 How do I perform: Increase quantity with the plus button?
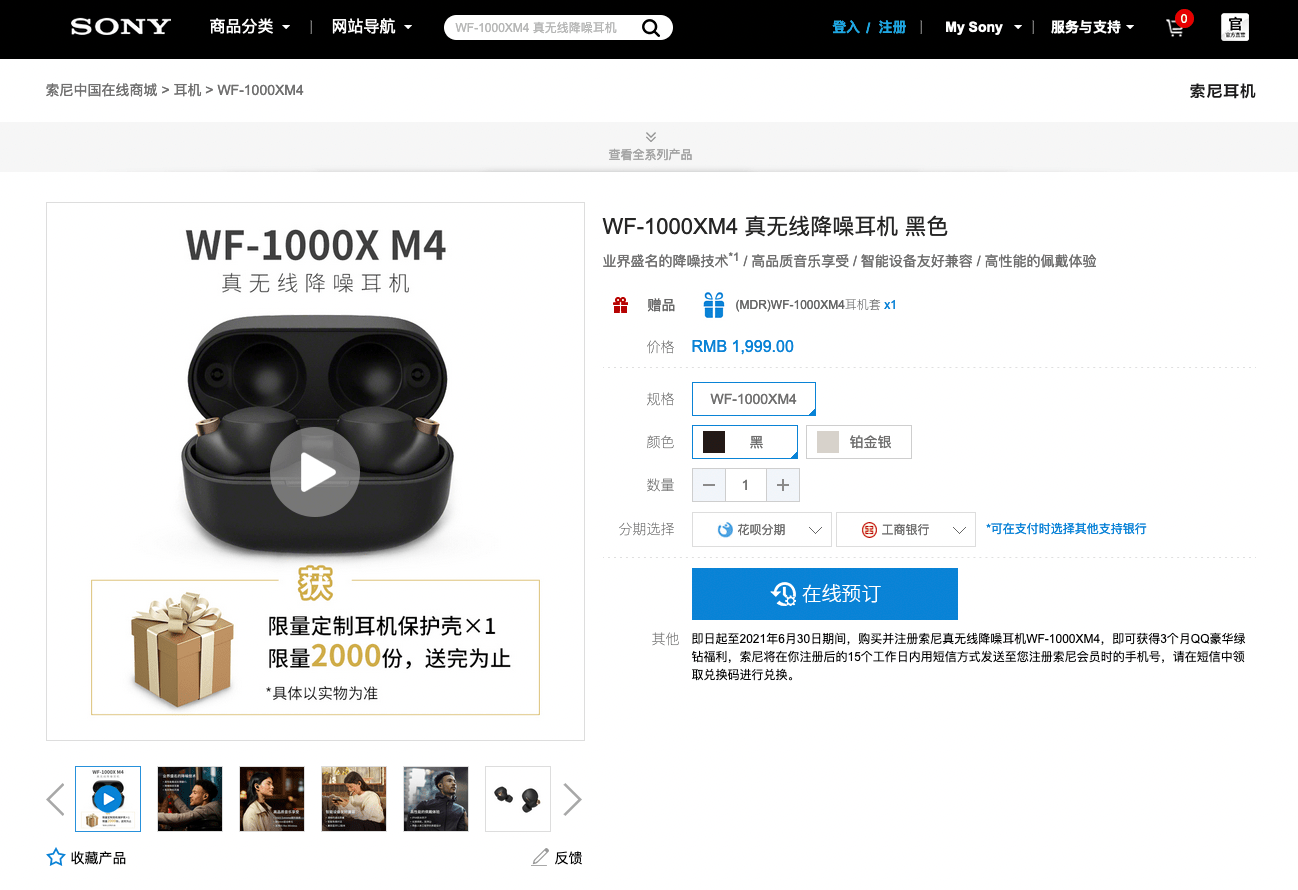[x=783, y=485]
